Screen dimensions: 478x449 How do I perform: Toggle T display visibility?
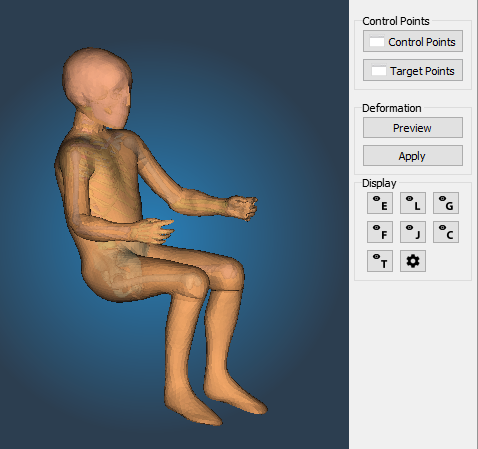point(380,261)
